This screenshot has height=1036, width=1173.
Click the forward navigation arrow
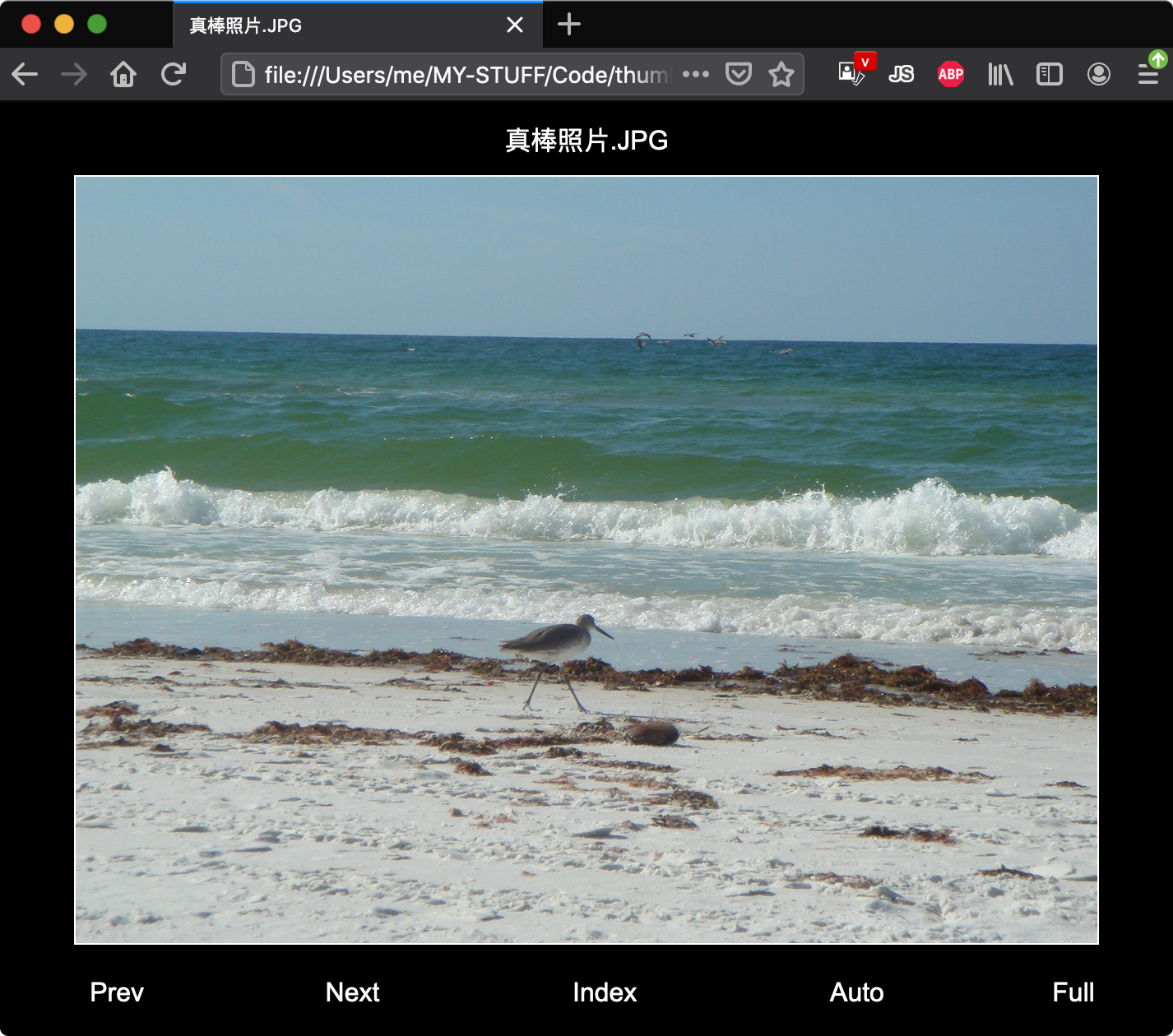74,75
